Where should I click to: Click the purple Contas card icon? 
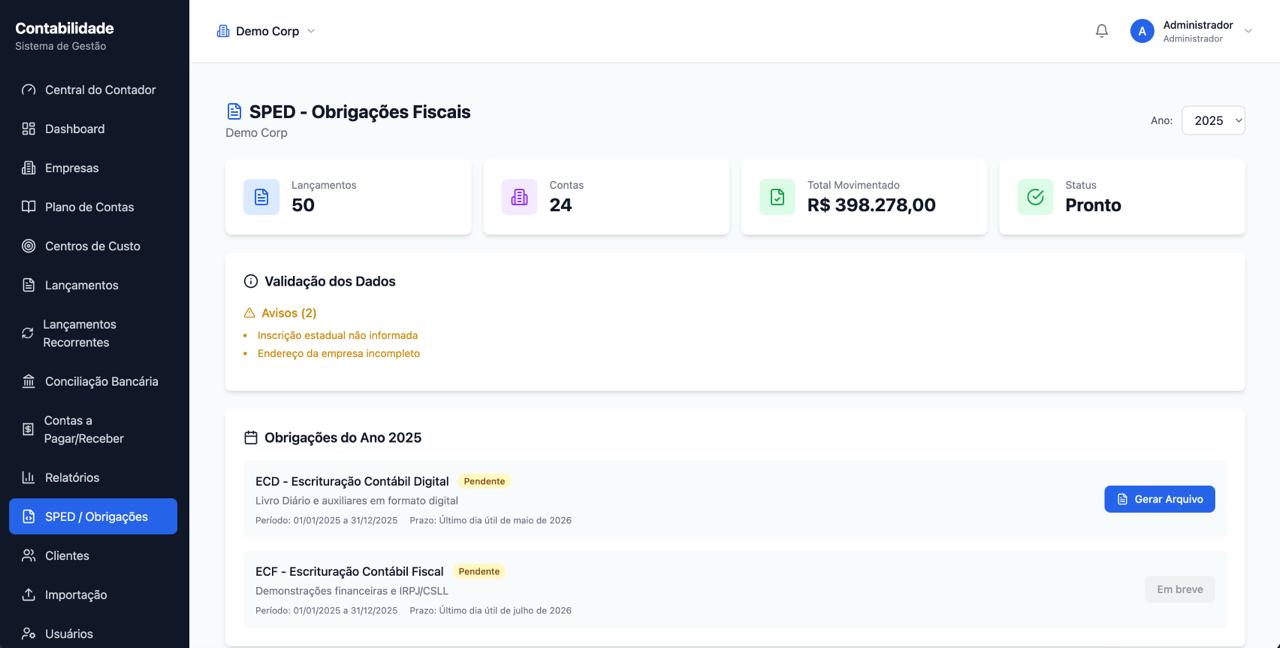(x=519, y=197)
